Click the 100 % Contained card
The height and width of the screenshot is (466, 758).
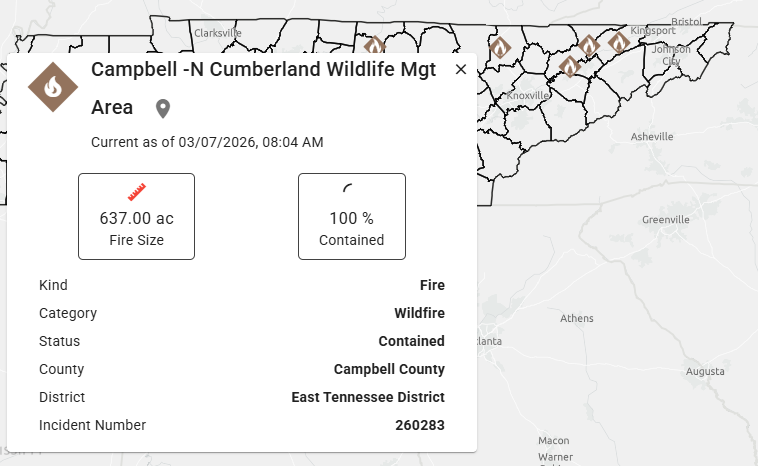coord(351,216)
